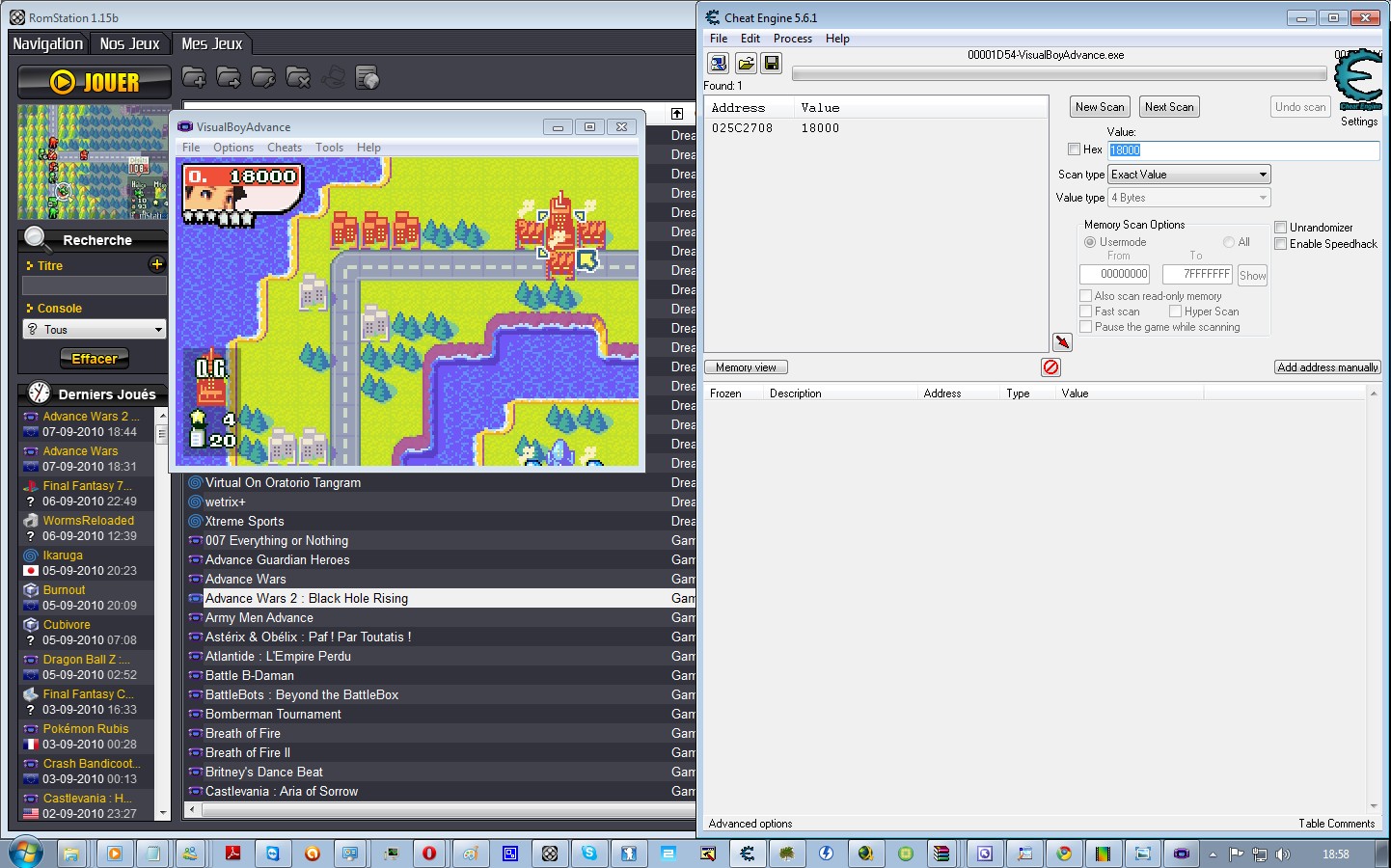Viewport: 1391px width, 868px height.
Task: Click the Titre search input field
Action: click(95, 285)
